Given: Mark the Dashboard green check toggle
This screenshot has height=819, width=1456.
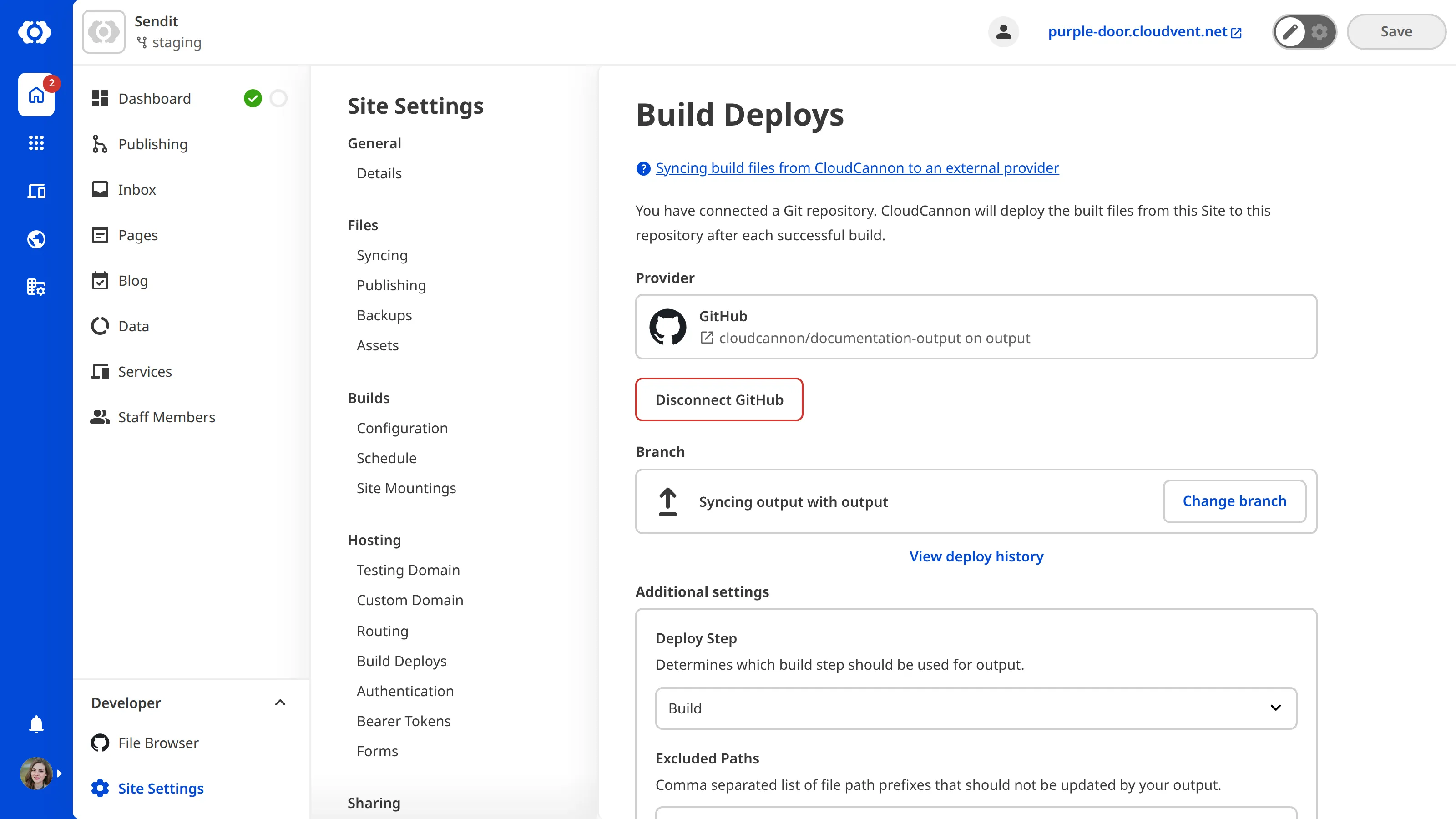Looking at the screenshot, I should coord(253,98).
